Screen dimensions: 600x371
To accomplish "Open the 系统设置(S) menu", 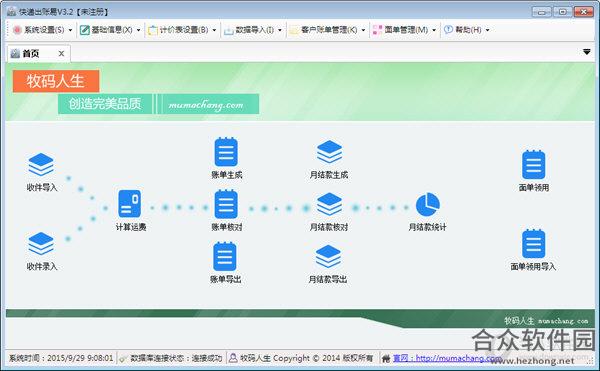I will 44,30.
